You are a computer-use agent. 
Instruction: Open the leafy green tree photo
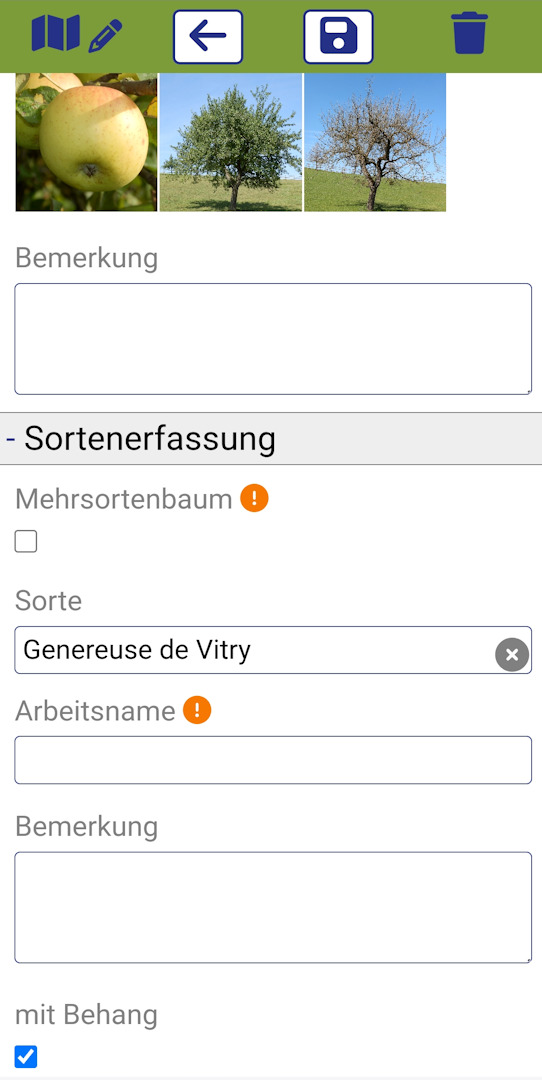click(231, 142)
